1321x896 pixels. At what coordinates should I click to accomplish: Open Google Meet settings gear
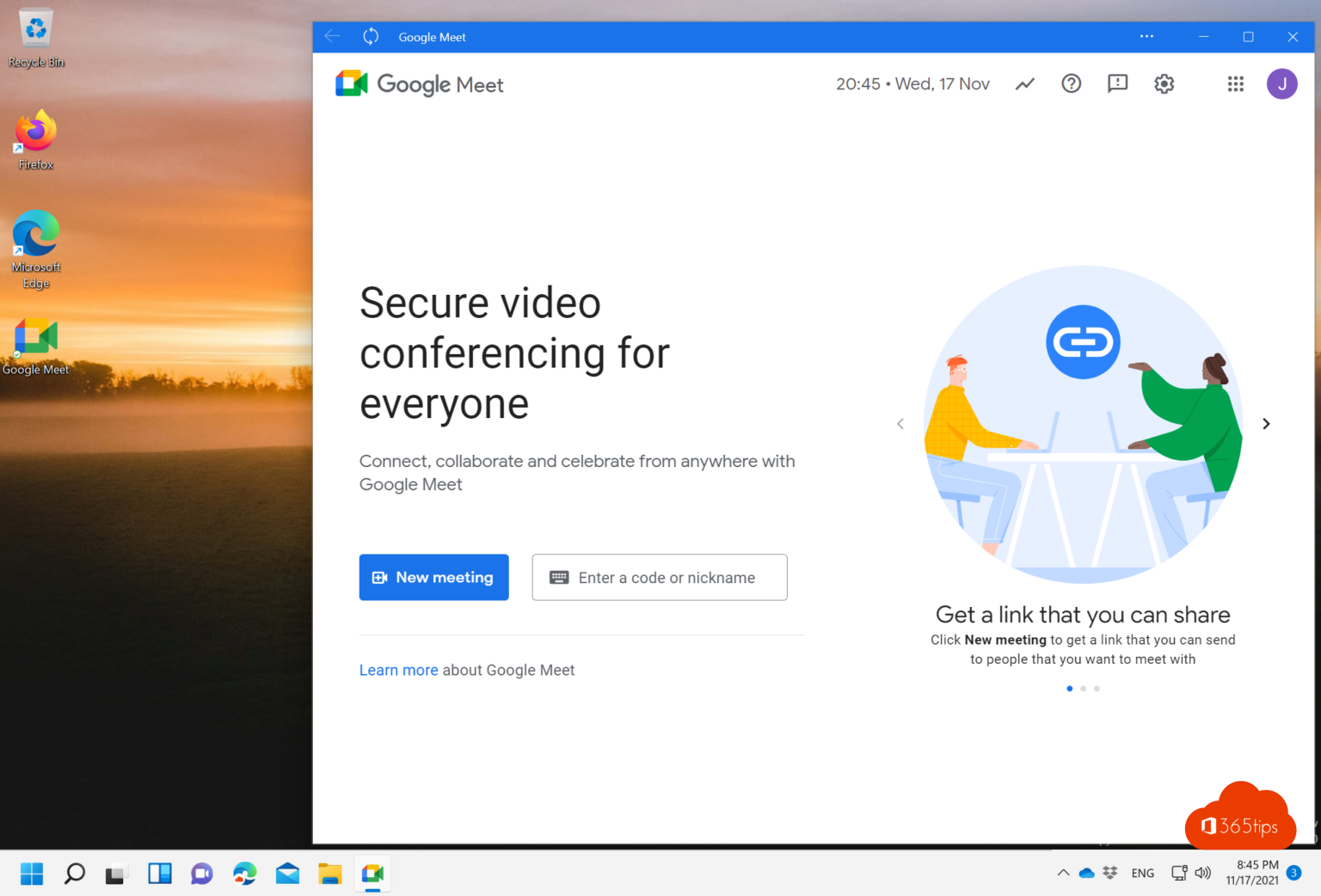(1164, 83)
